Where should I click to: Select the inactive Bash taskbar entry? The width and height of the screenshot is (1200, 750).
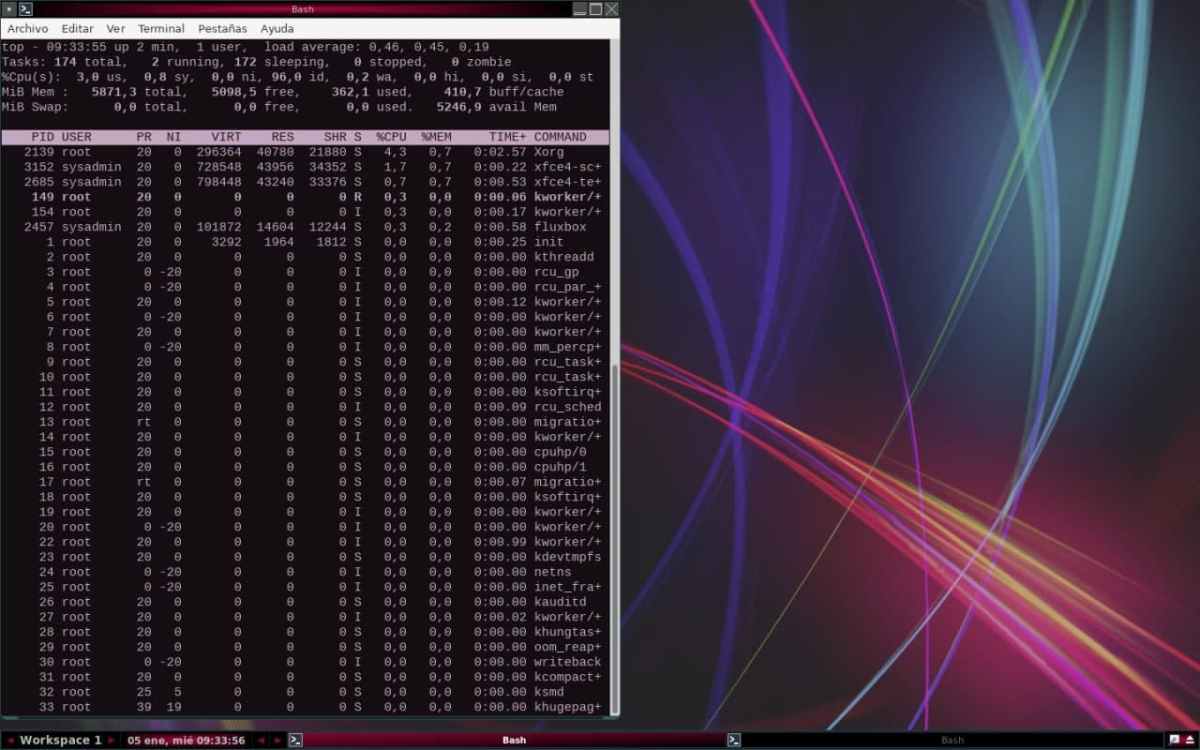tap(950, 740)
